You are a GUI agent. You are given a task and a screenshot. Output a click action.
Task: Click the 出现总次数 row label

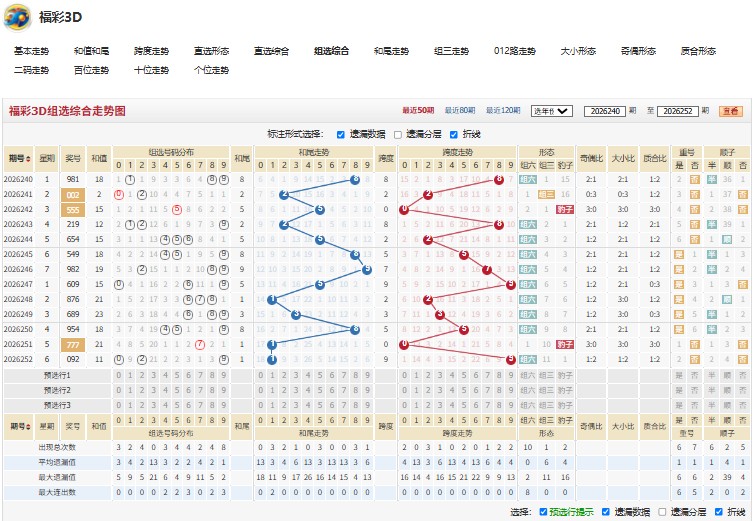pyautogui.click(x=57, y=447)
